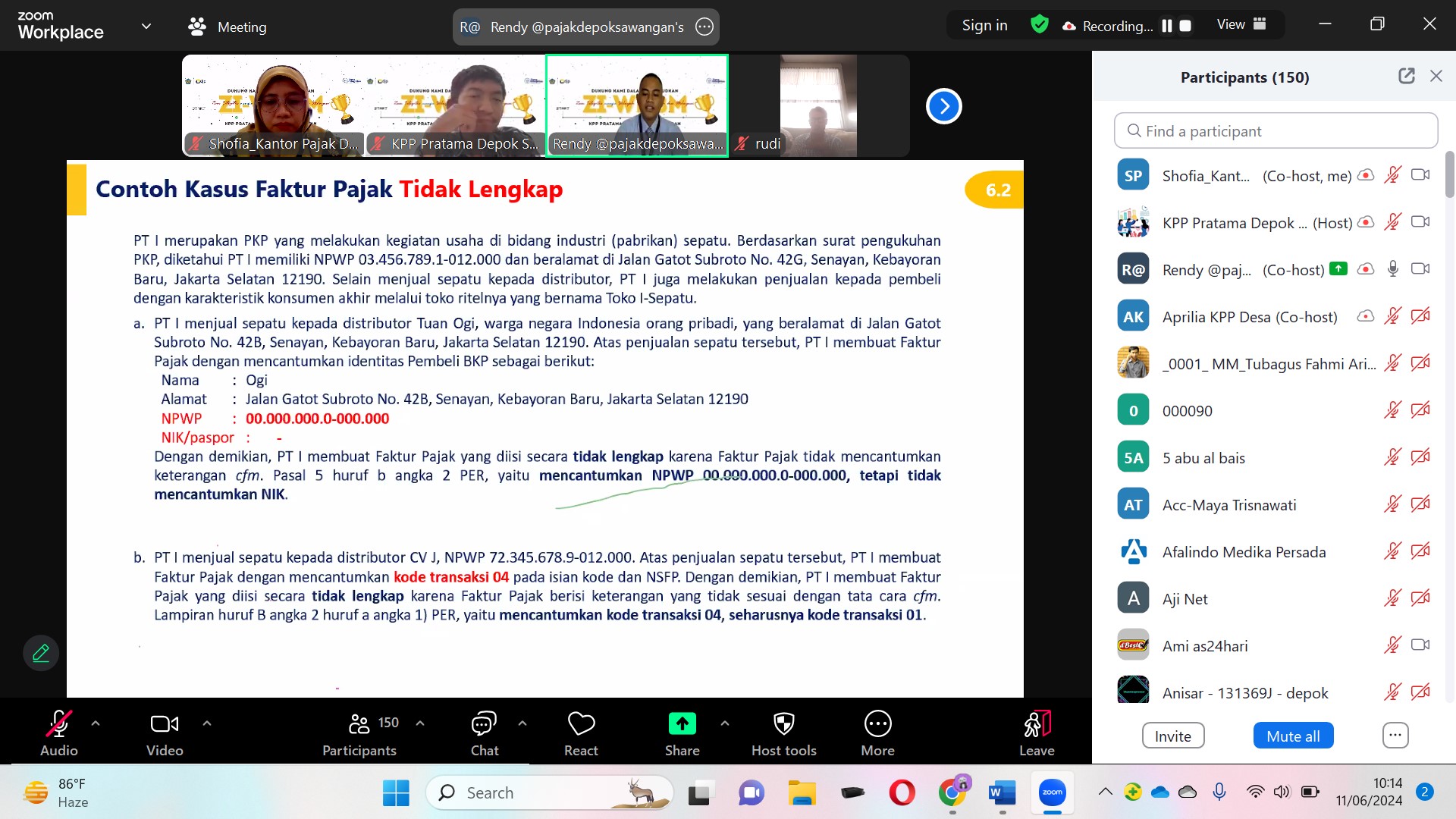Click the green Share screen icon

pyautogui.click(x=682, y=724)
